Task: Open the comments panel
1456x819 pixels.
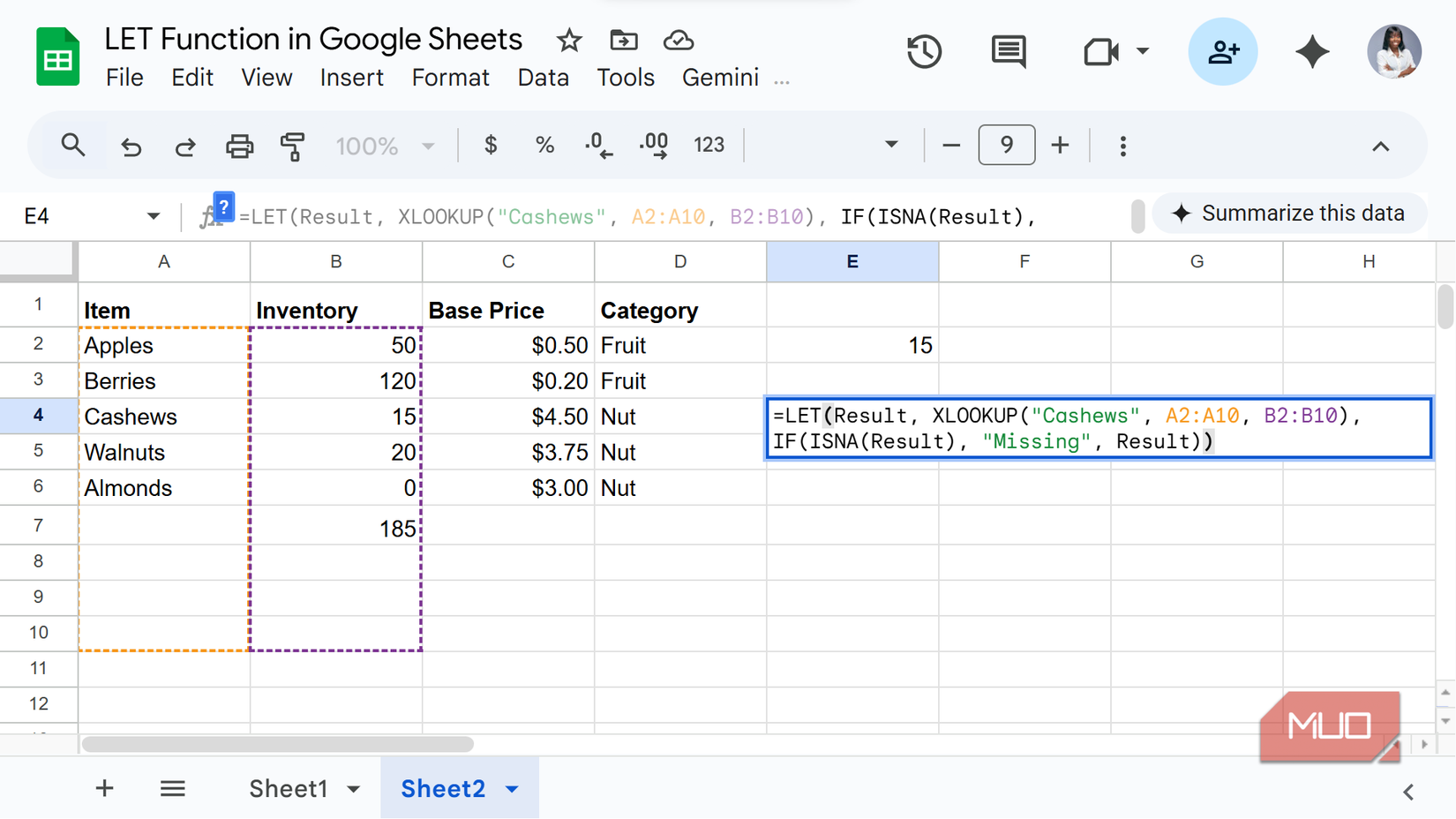Action: pyautogui.click(x=1008, y=52)
